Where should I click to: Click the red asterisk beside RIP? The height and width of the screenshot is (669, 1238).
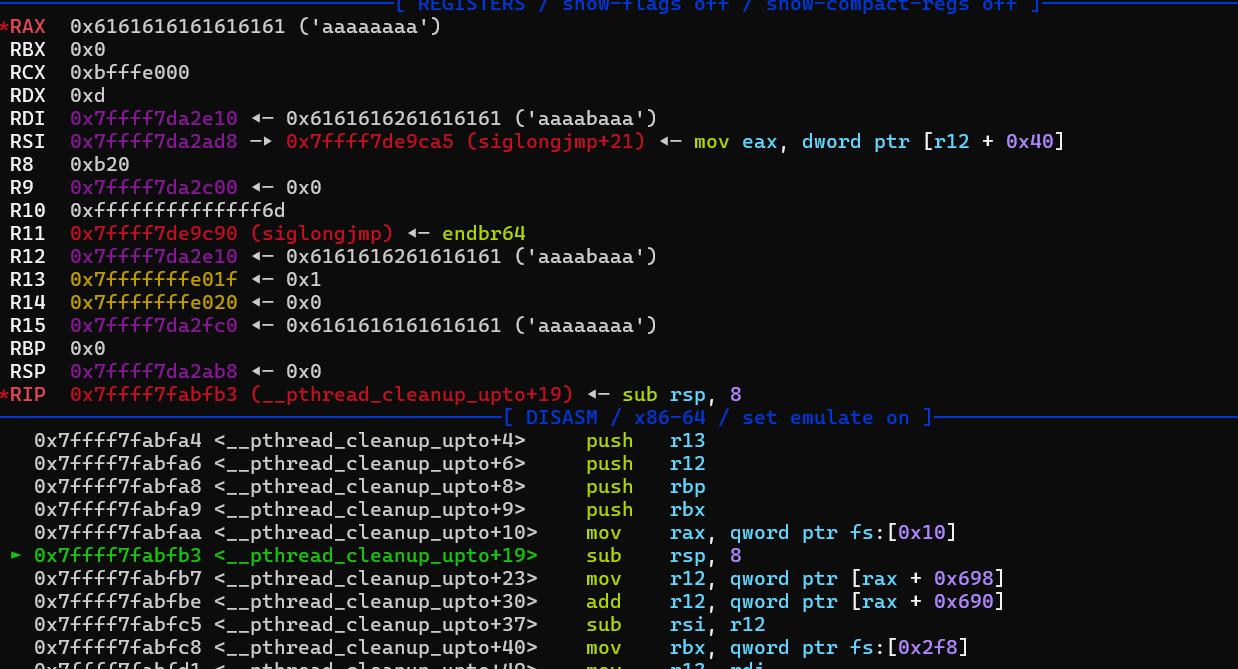[5, 395]
